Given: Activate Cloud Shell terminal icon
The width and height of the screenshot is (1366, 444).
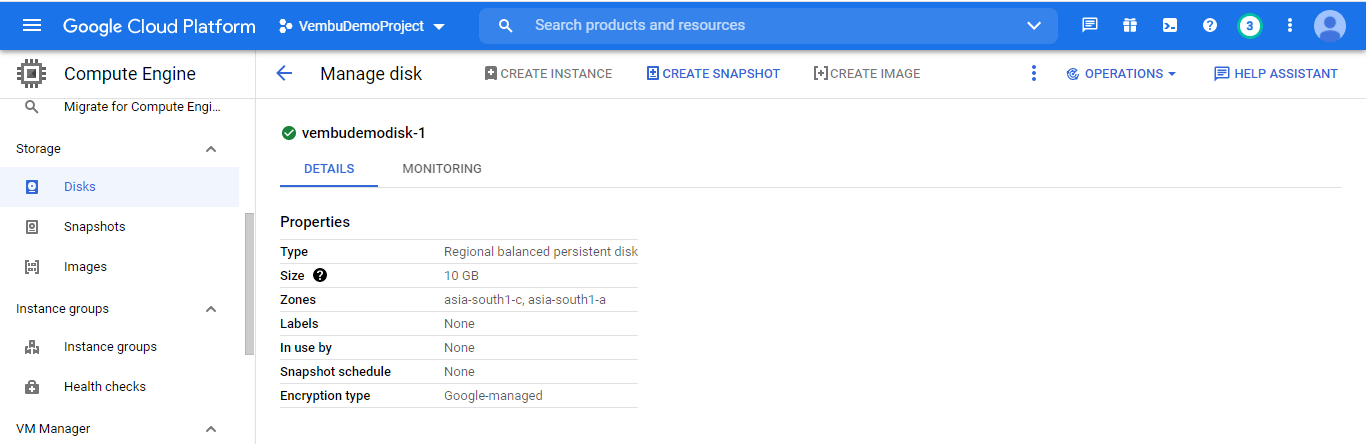Looking at the screenshot, I should coord(1170,25).
